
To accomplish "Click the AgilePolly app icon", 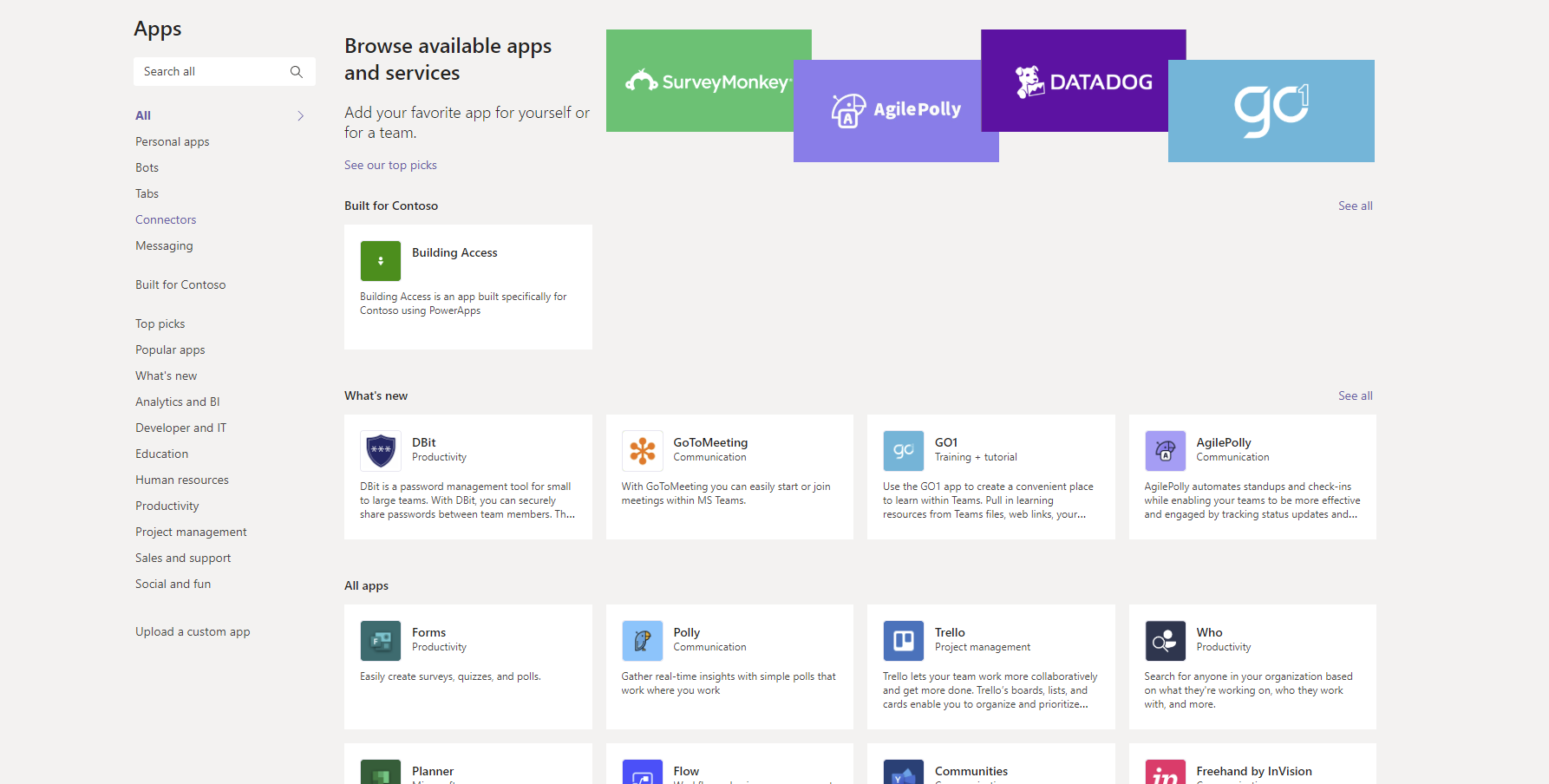I will (x=1166, y=451).
